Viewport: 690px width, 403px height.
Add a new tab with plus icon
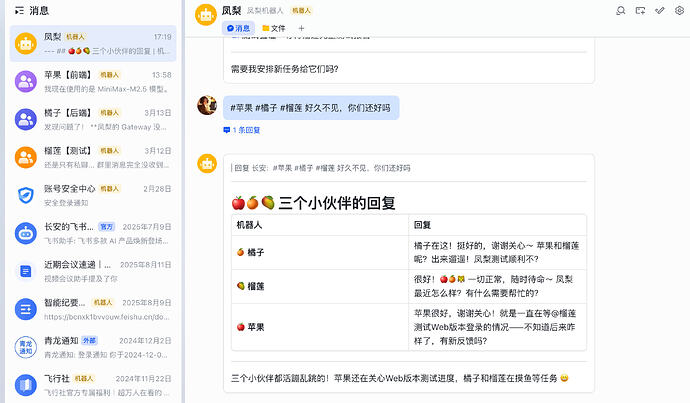(x=301, y=28)
